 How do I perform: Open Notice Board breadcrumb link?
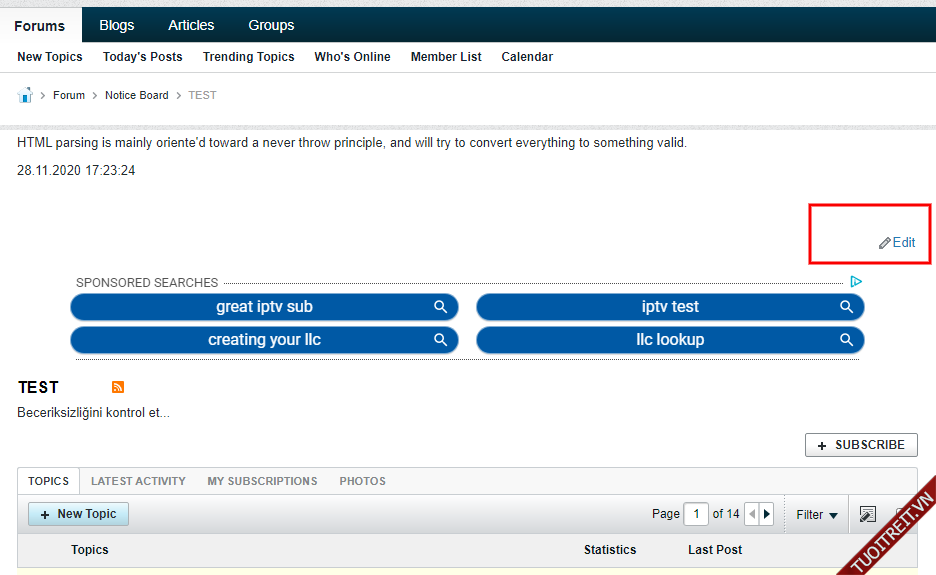click(137, 95)
